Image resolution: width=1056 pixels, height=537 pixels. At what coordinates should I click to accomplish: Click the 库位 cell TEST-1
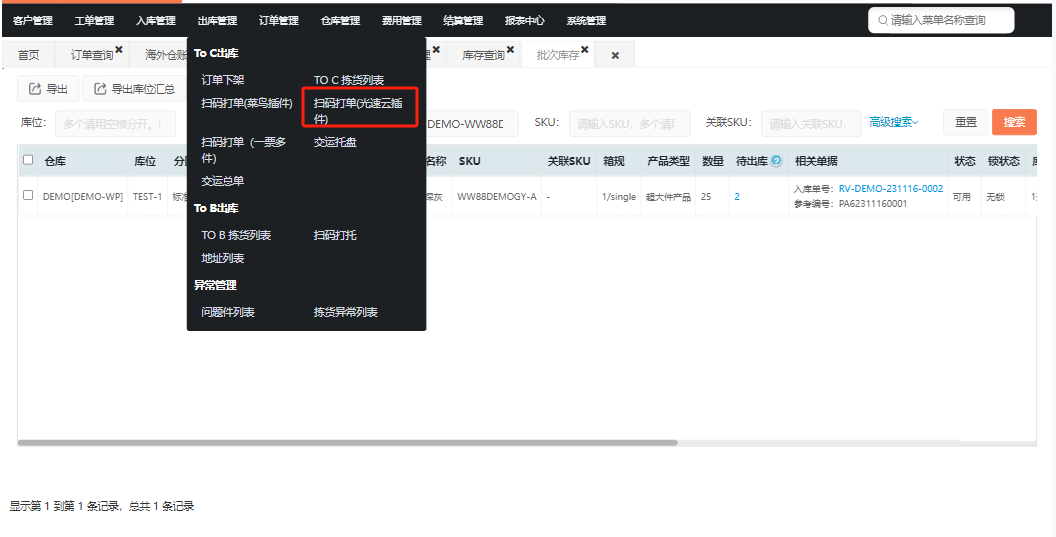(147, 197)
